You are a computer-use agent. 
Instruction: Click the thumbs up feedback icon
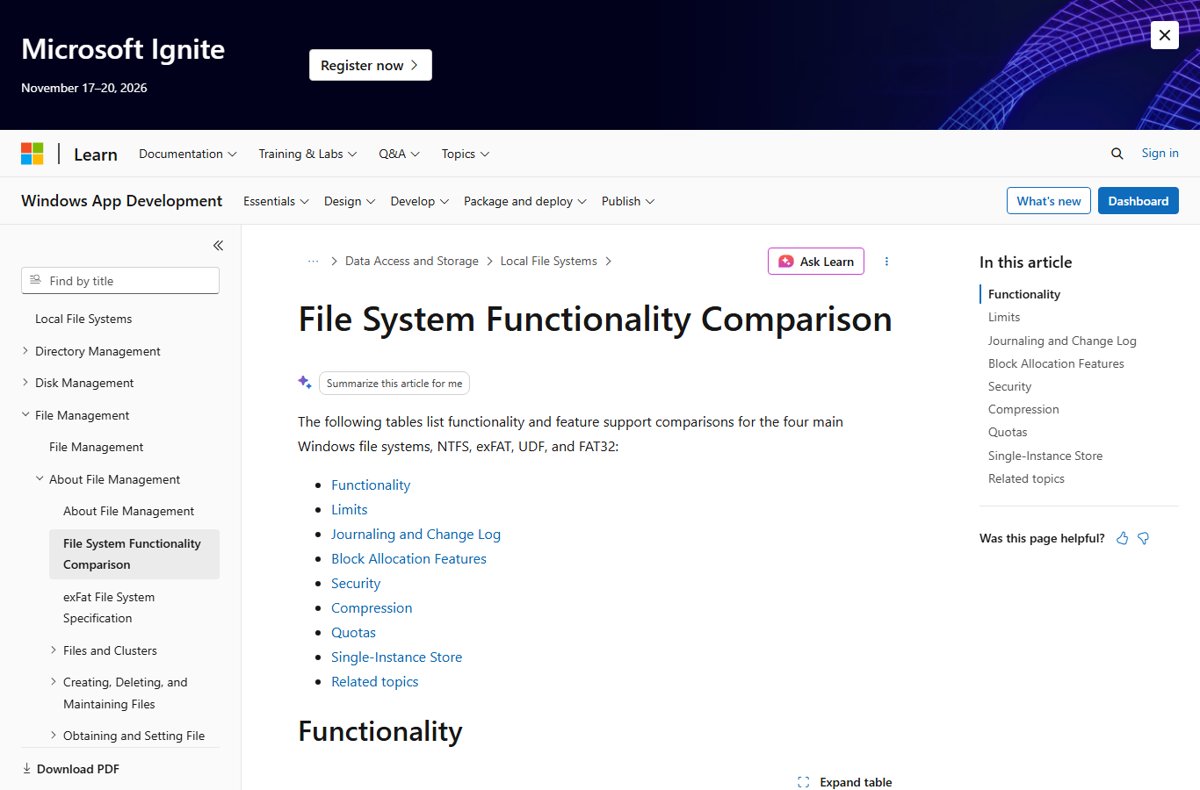tap(1122, 538)
